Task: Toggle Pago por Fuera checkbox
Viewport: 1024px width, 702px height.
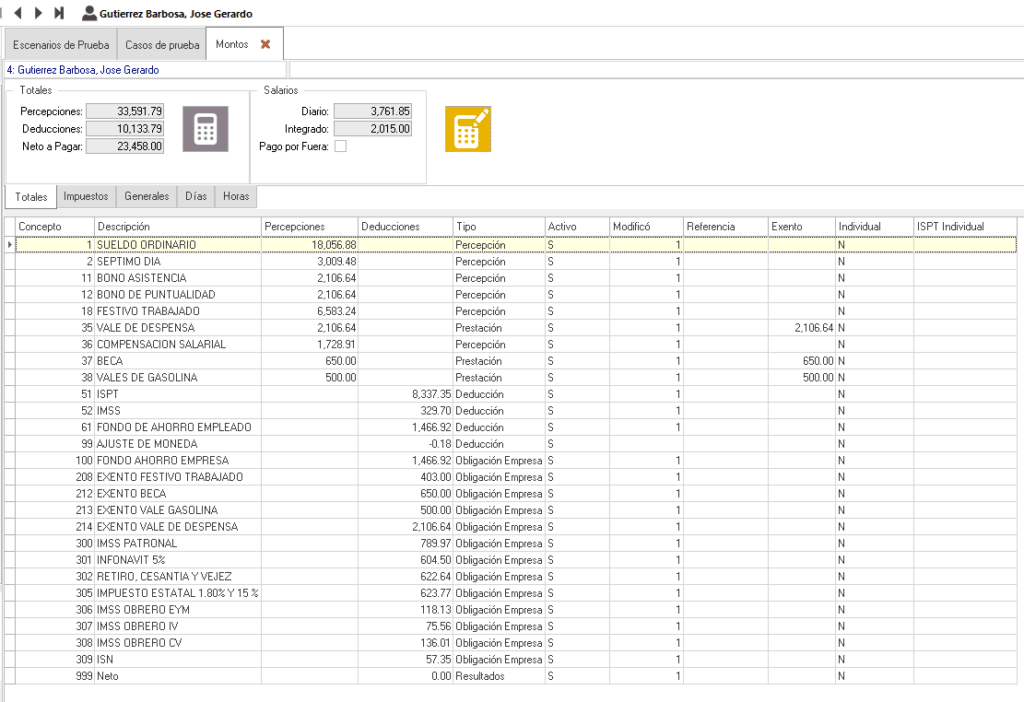Action: (340, 146)
